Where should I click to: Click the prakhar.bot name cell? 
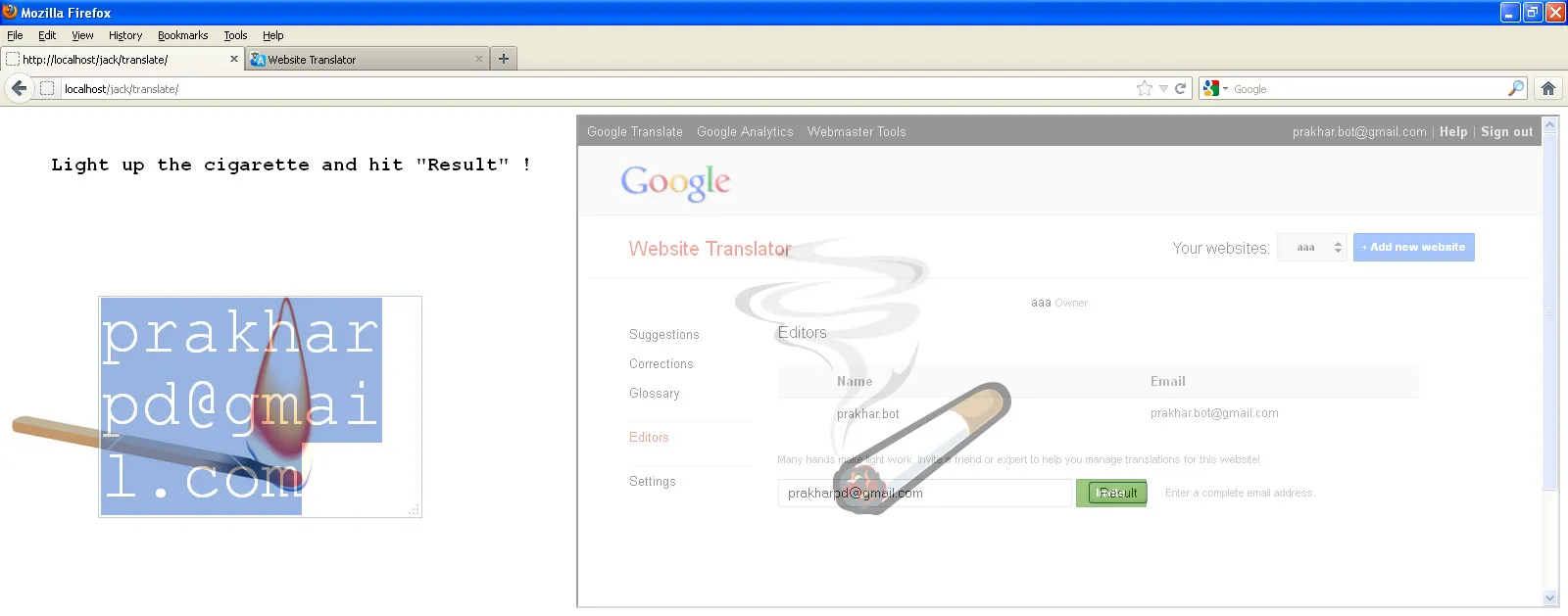pos(868,413)
